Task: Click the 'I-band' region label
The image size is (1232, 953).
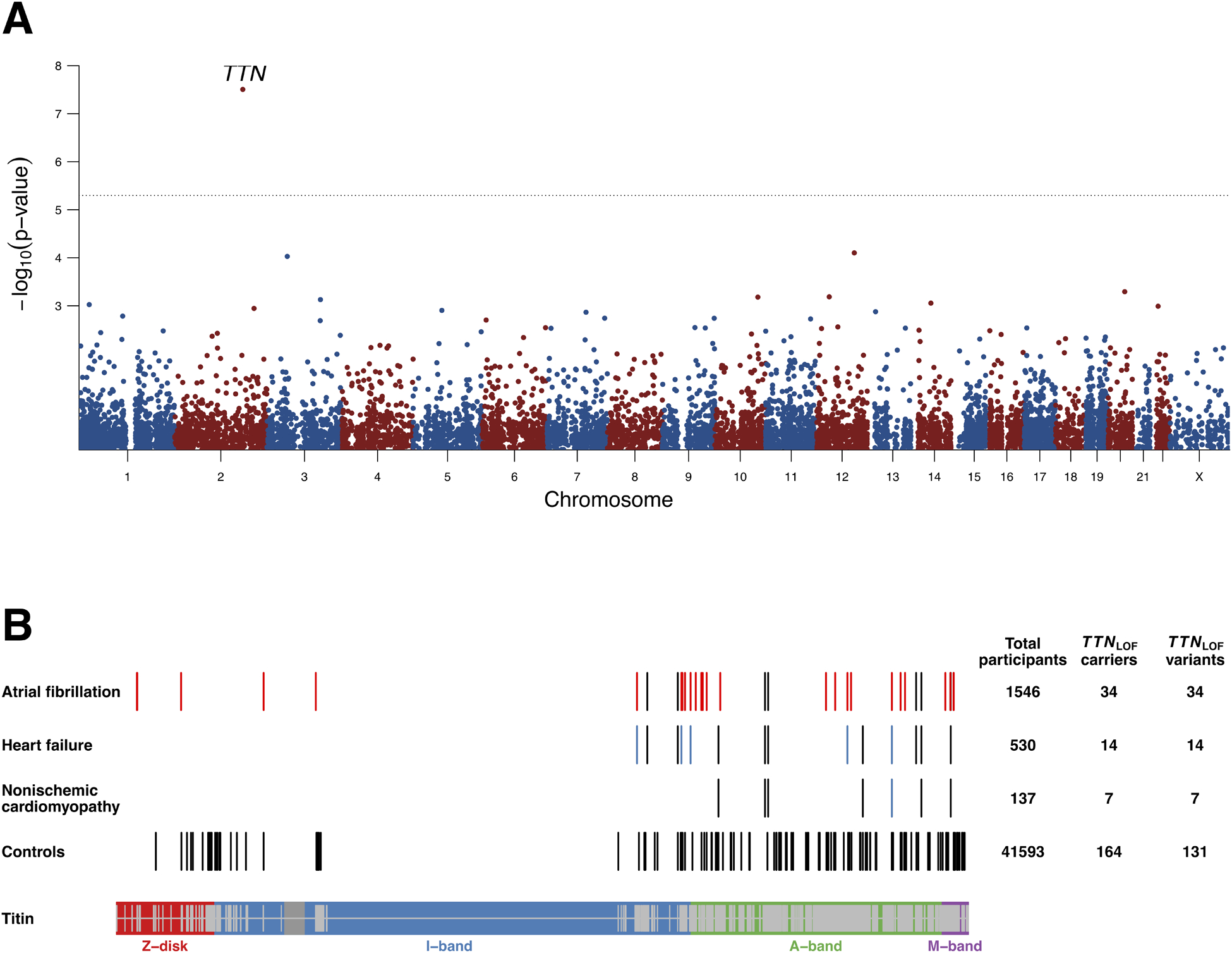Action: click(x=449, y=945)
